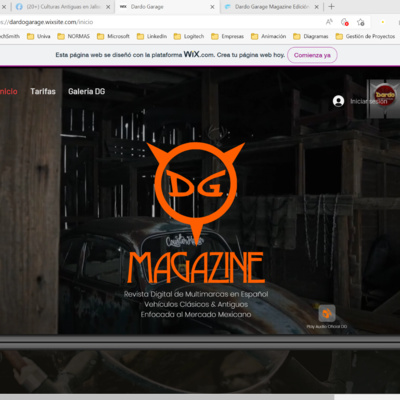Play the Audio Oficial DG icon
The image size is (400, 400).
pyautogui.click(x=327, y=313)
